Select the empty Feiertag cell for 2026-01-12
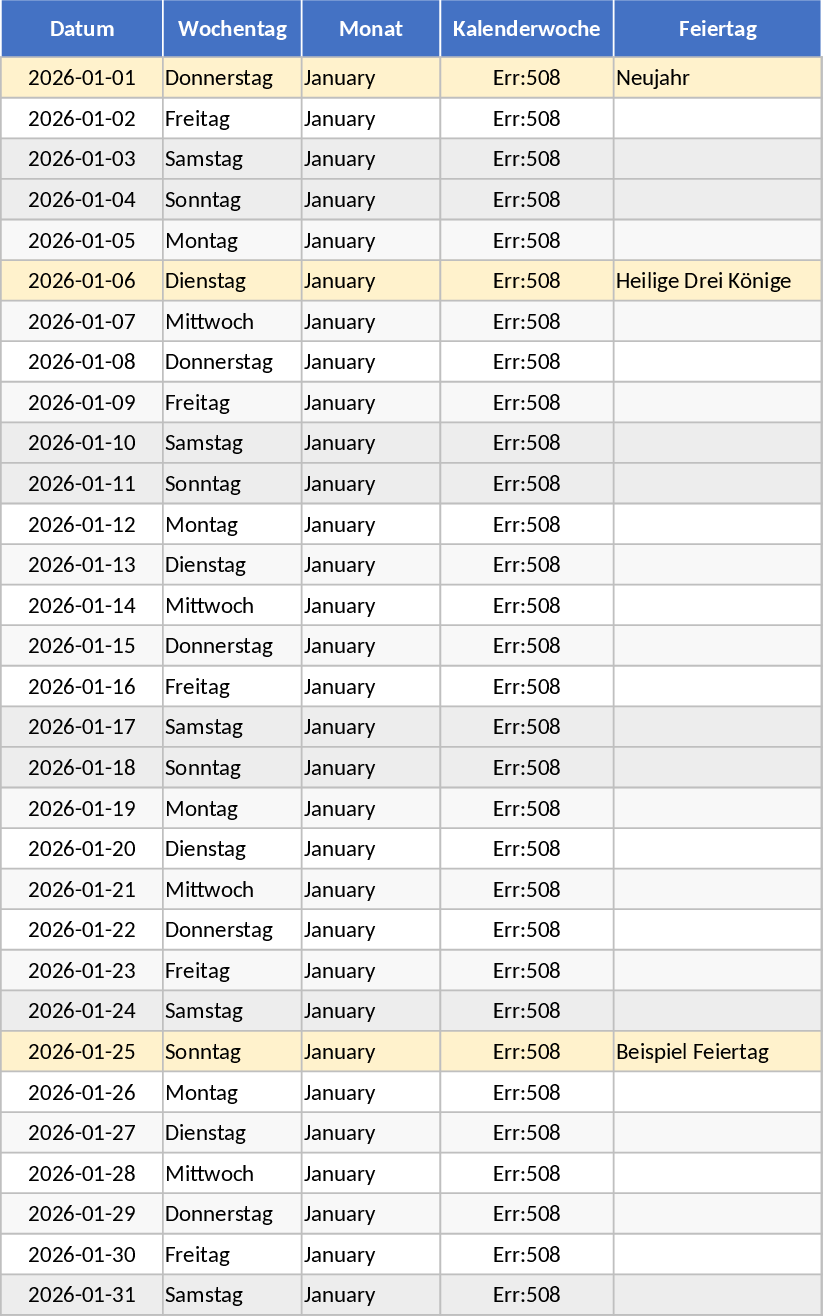Screen dimensions: 823x1316 tap(717, 525)
